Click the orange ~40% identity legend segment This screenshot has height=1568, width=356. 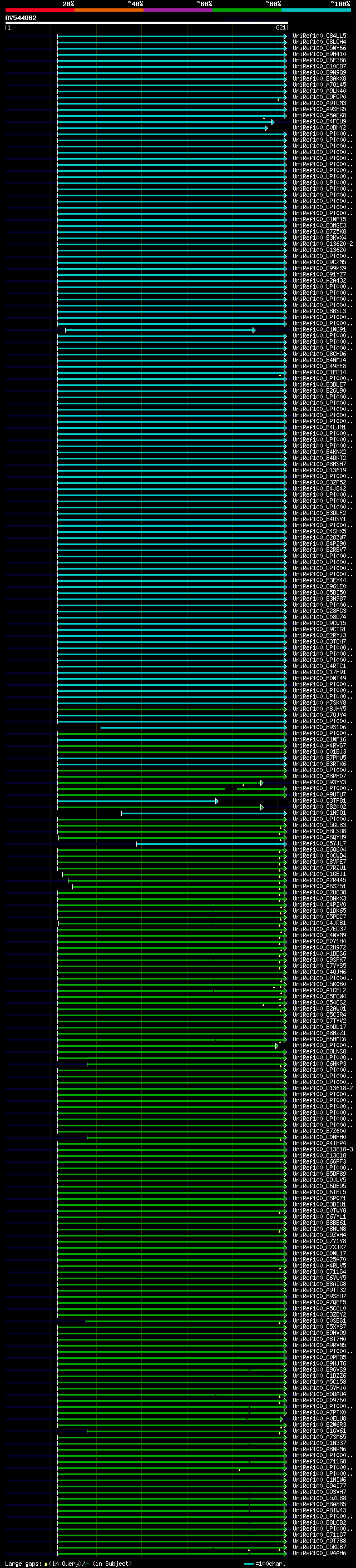click(x=109, y=10)
